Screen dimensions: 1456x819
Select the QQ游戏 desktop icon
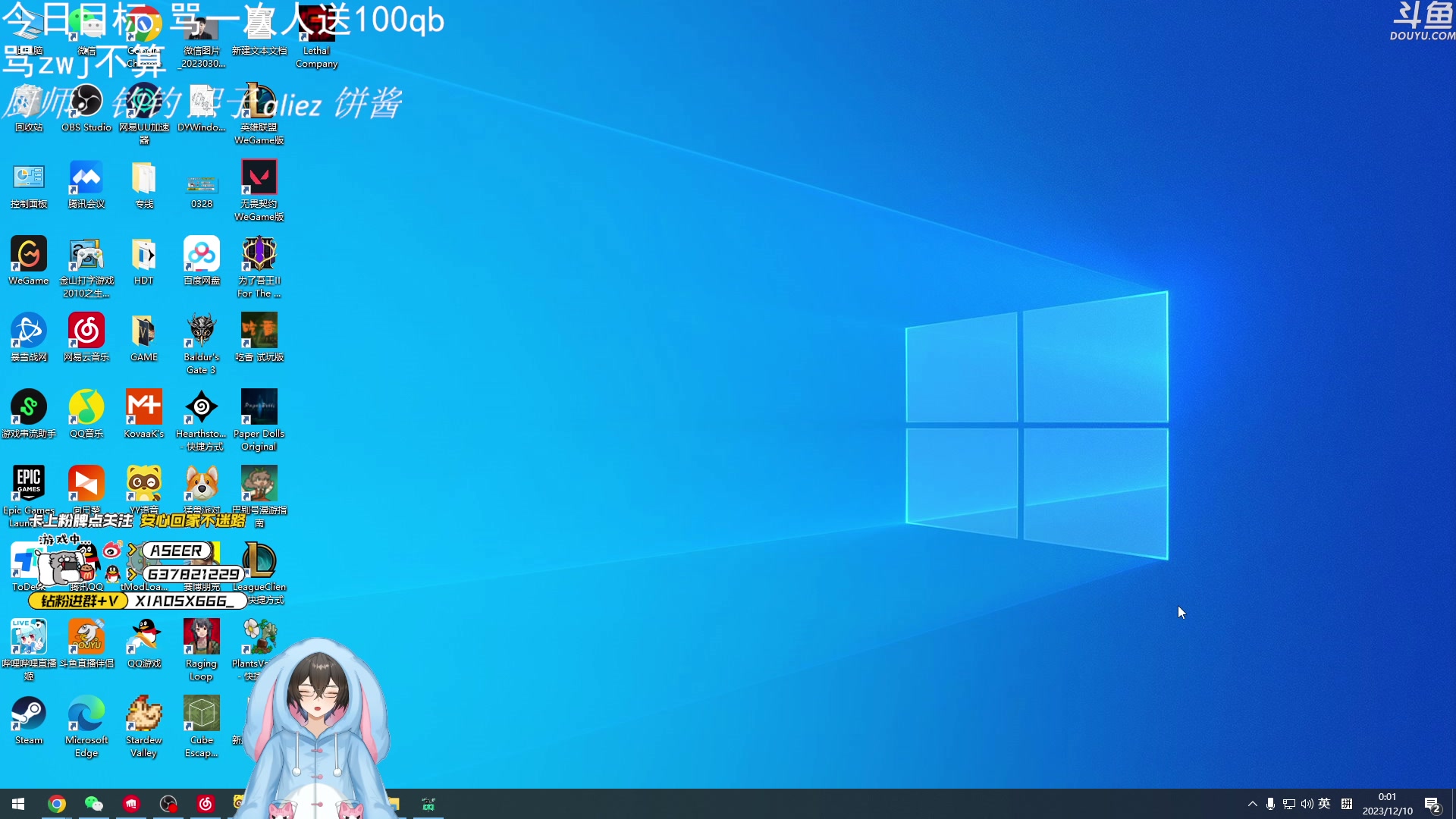(144, 645)
